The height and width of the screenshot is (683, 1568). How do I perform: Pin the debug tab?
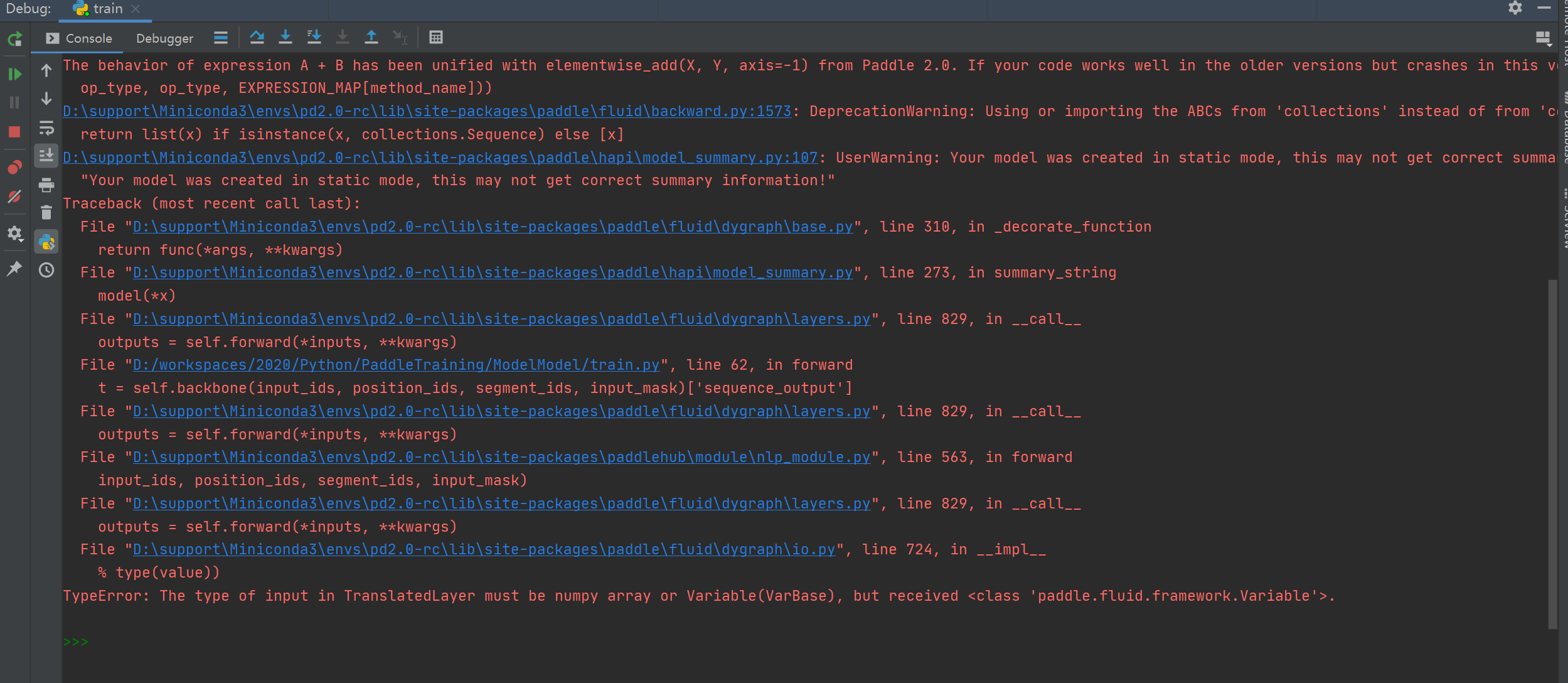[x=15, y=269]
